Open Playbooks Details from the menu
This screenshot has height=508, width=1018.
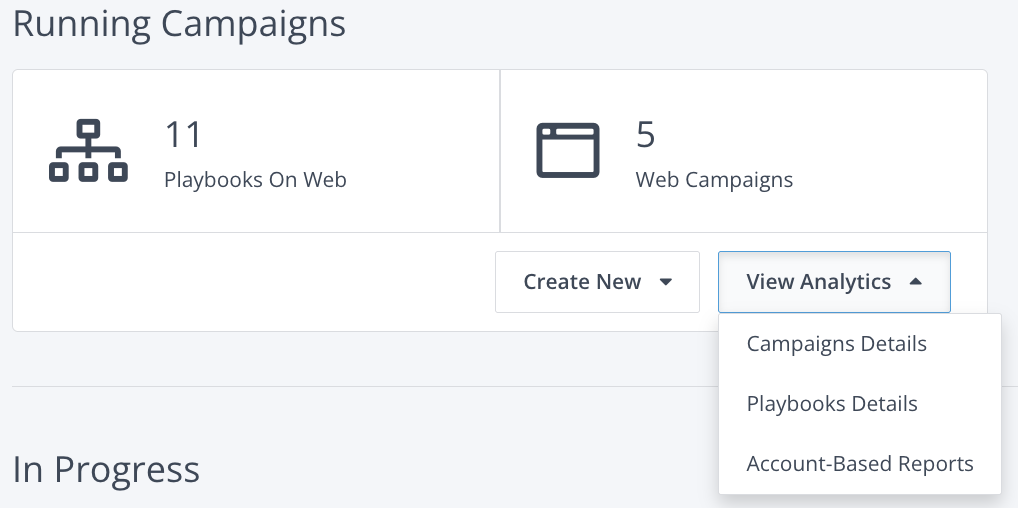pyautogui.click(x=832, y=404)
